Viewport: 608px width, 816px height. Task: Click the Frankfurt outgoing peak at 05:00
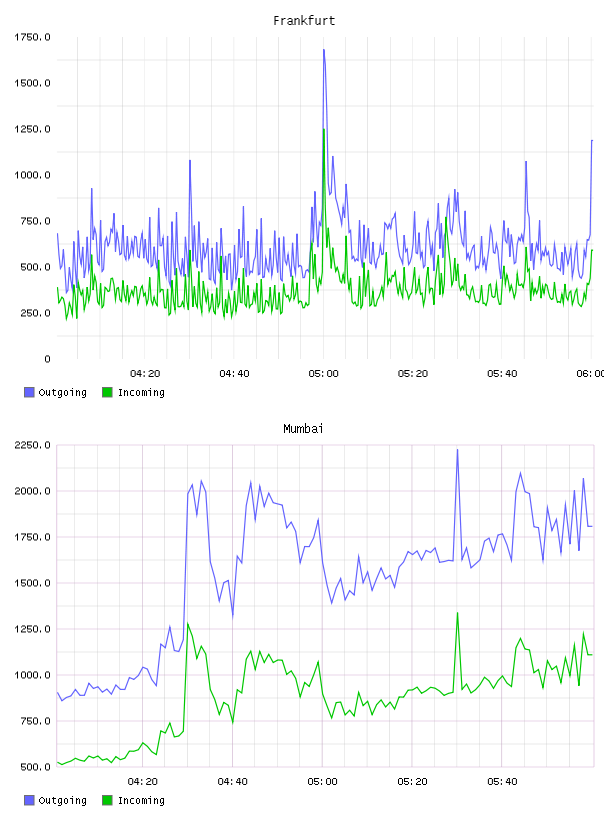[x=324, y=50]
